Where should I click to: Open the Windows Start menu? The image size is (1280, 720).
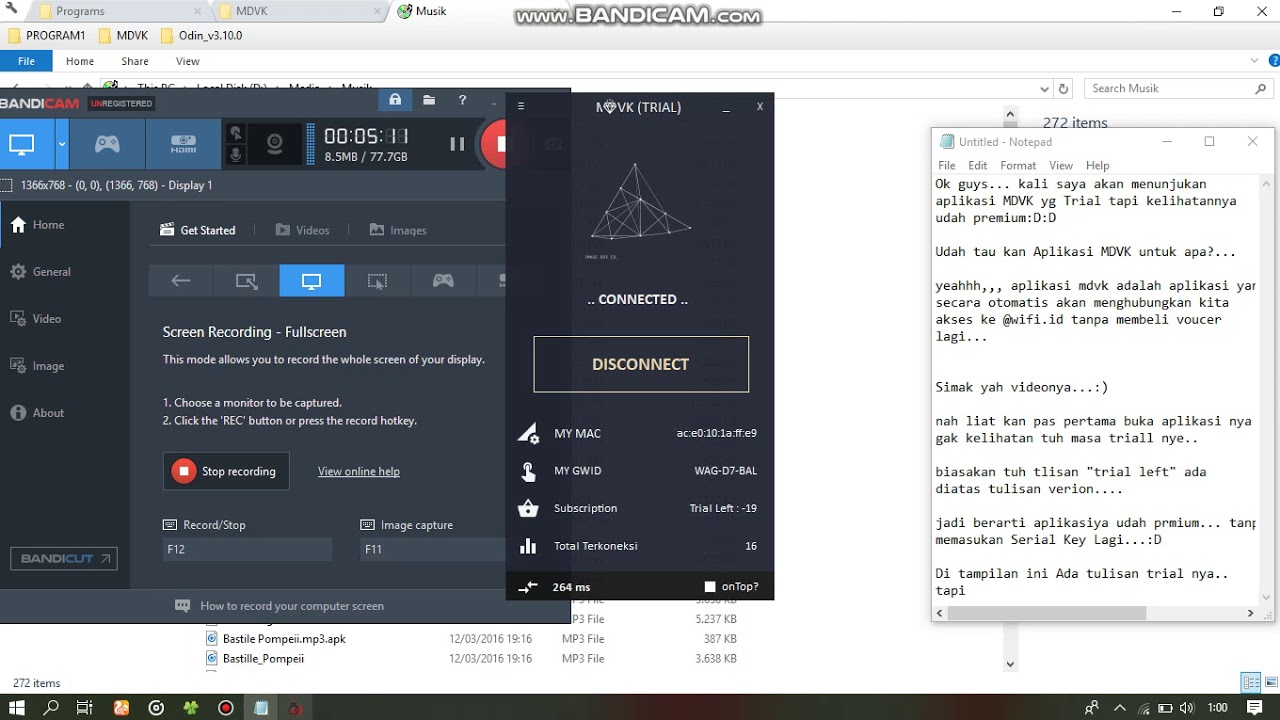click(x=16, y=707)
